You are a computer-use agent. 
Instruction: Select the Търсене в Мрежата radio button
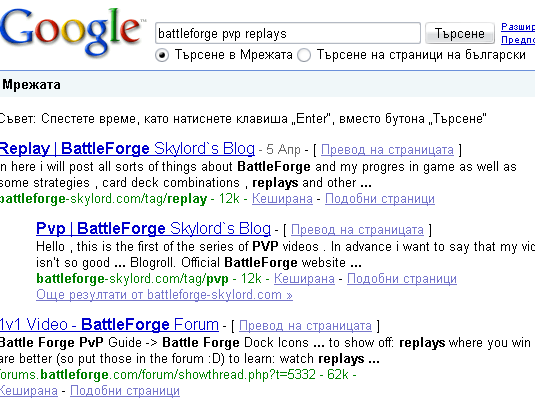(x=162, y=55)
